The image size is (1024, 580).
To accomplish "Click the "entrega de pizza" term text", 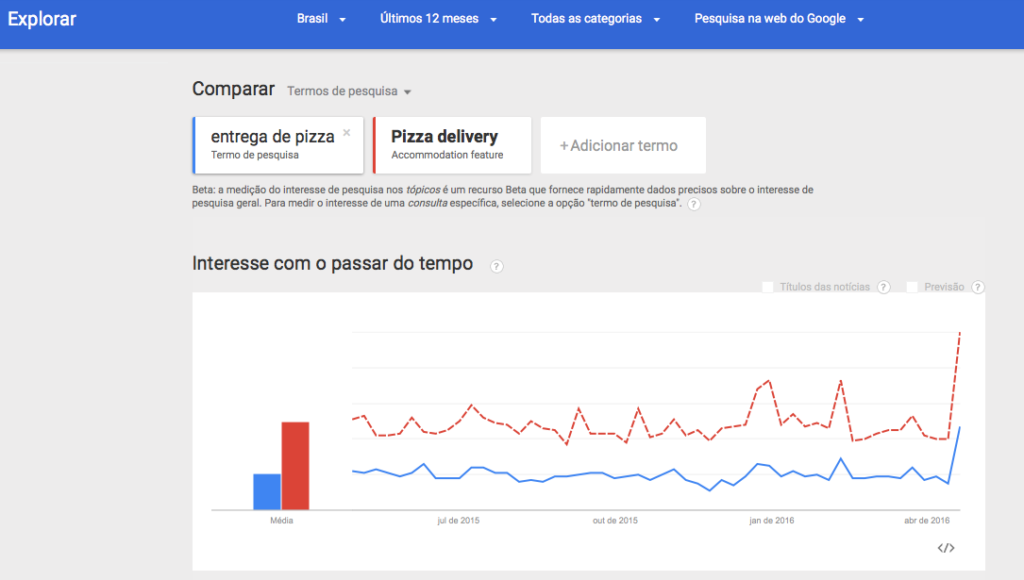I will (x=272, y=137).
